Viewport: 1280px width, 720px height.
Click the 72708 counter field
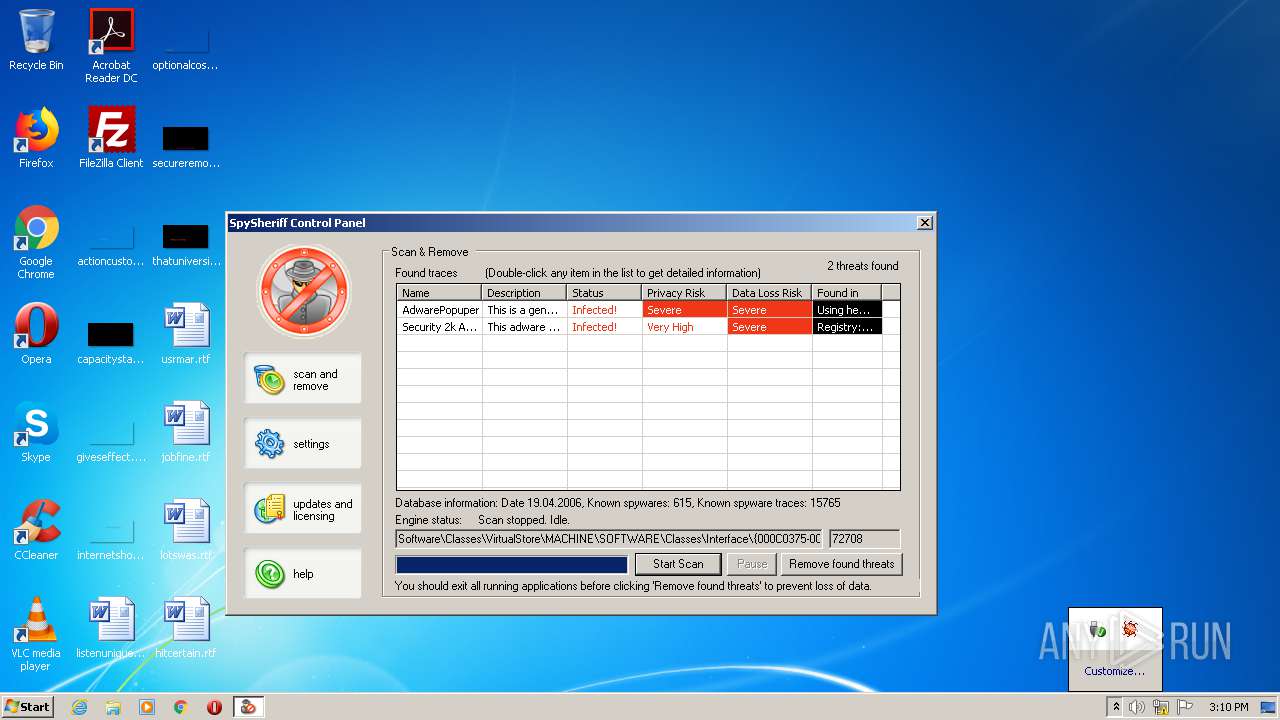(x=865, y=539)
